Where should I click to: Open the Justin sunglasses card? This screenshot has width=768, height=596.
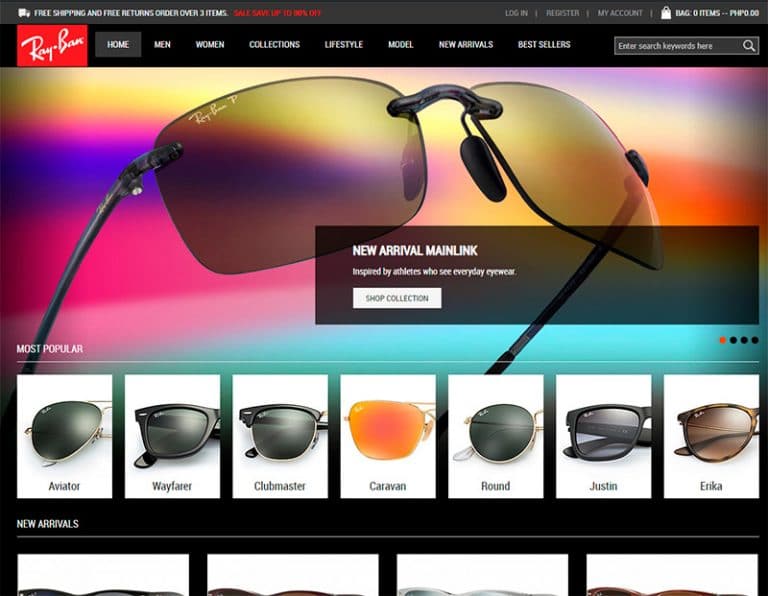[603, 436]
